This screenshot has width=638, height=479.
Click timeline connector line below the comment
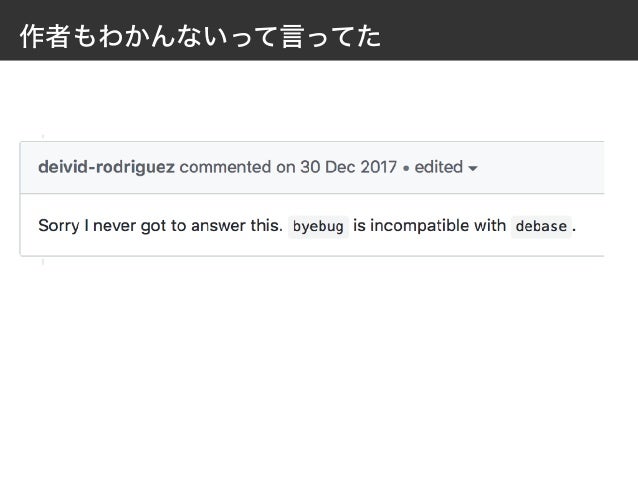(43, 261)
